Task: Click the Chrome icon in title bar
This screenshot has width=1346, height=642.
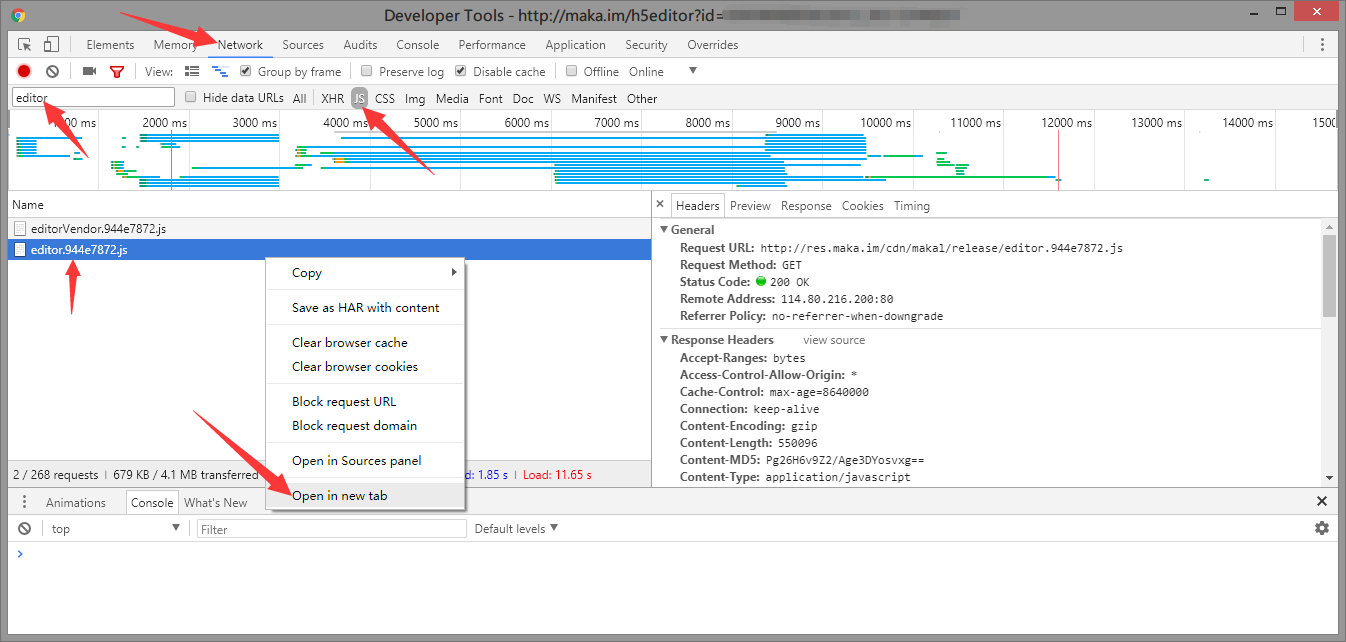Action: pyautogui.click(x=18, y=15)
